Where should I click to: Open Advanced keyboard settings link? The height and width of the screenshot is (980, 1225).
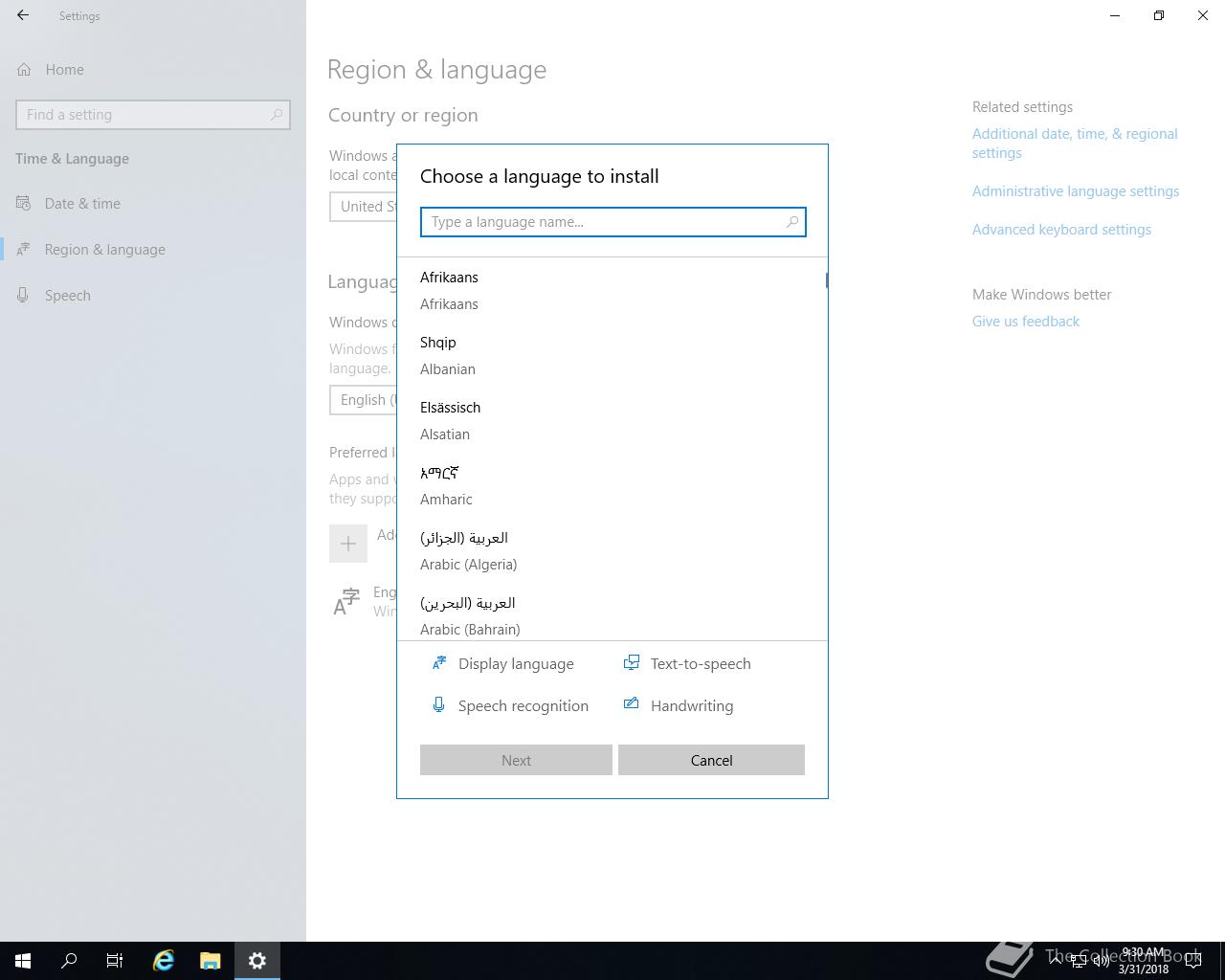pyautogui.click(x=1061, y=230)
